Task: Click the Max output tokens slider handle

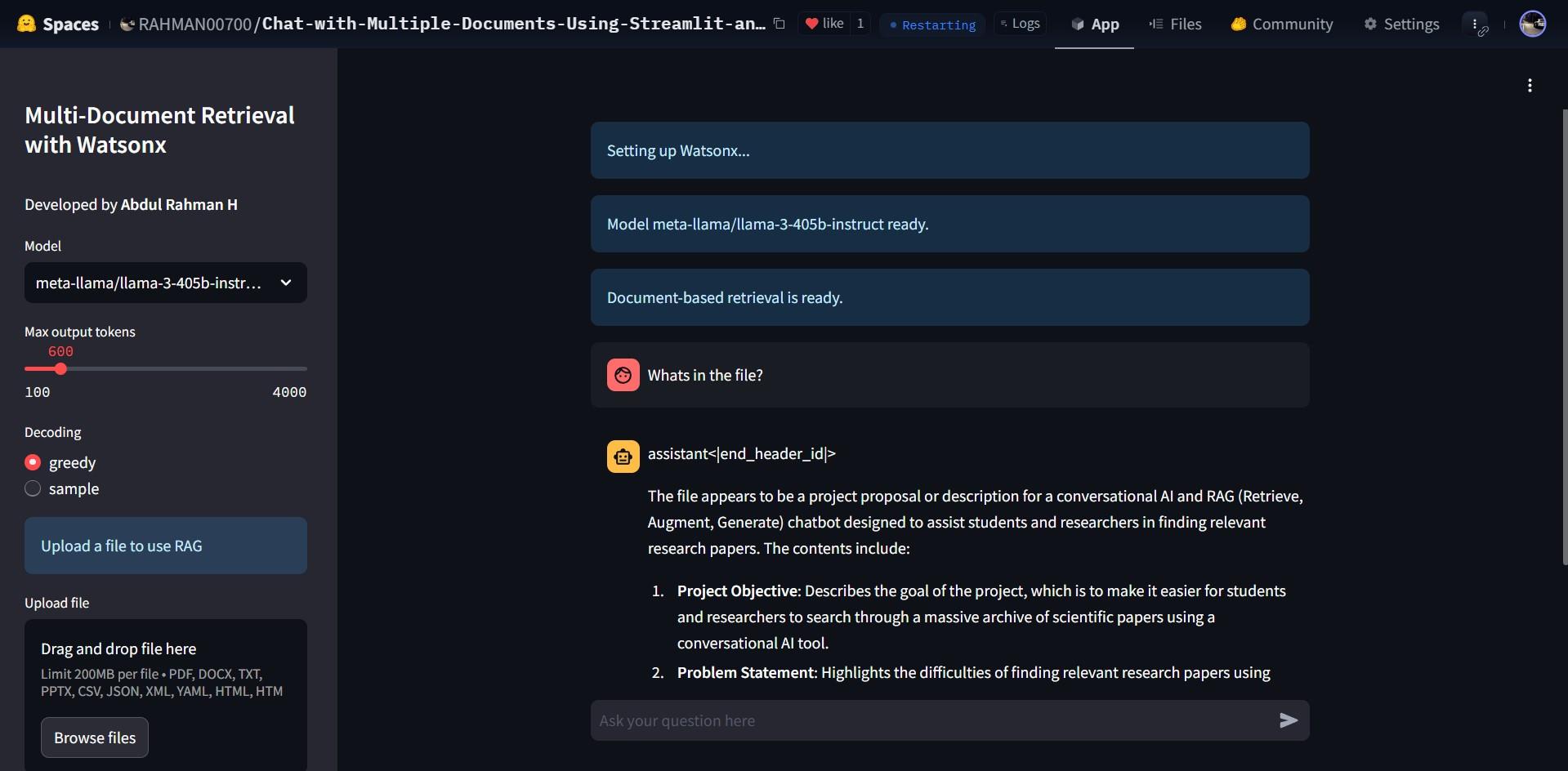Action: click(x=60, y=369)
